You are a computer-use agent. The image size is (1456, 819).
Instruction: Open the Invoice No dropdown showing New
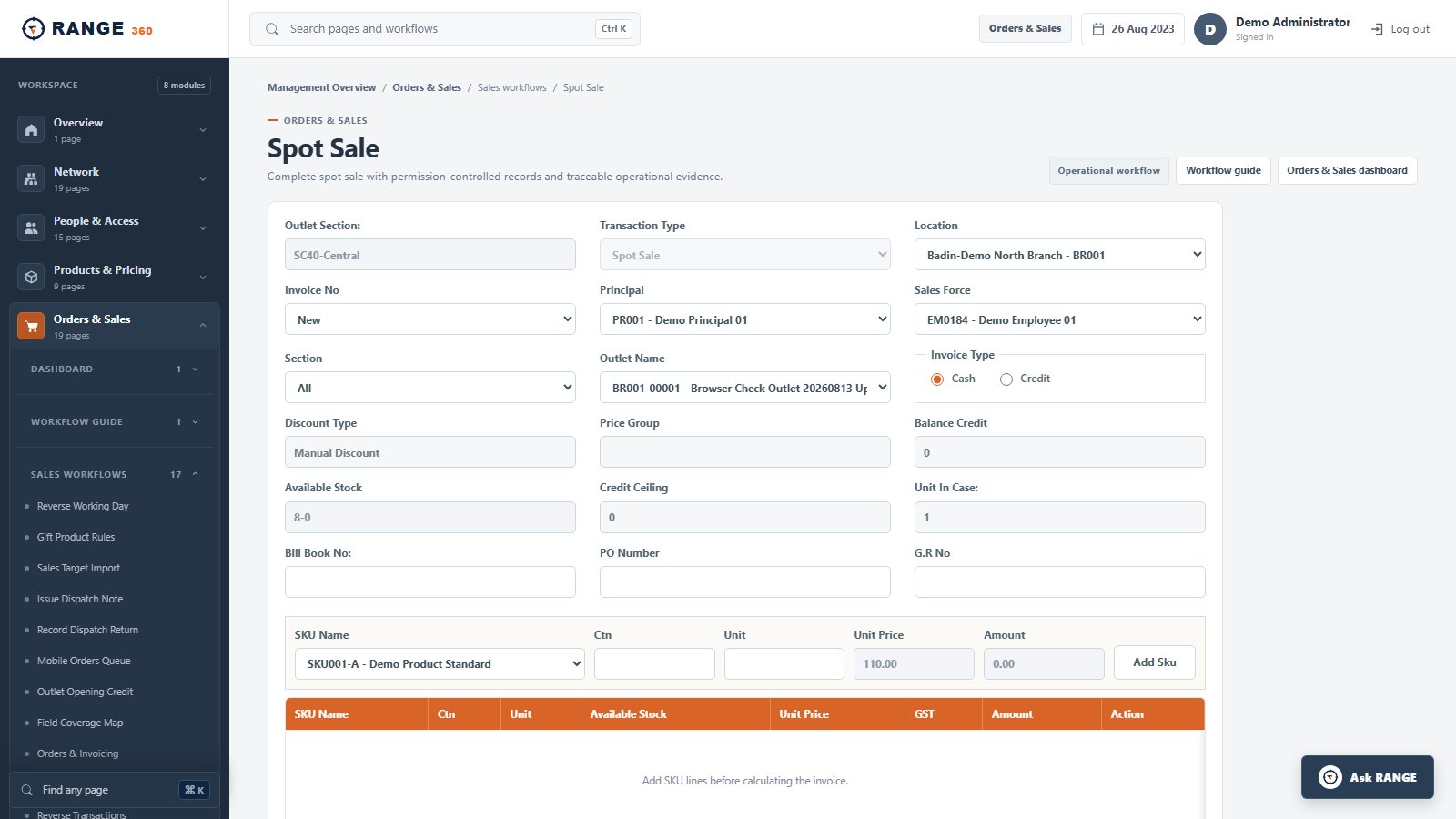click(430, 319)
